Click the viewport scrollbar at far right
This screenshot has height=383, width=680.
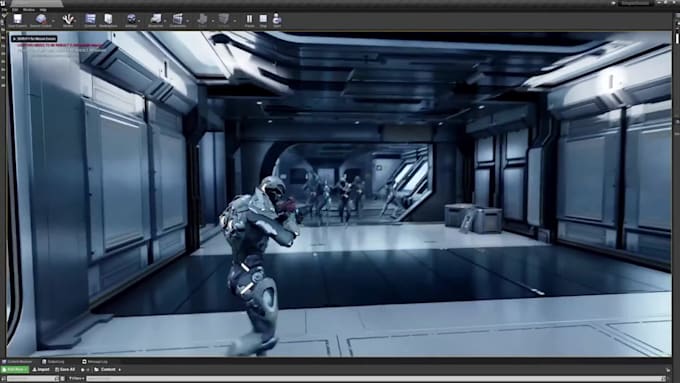677,38
